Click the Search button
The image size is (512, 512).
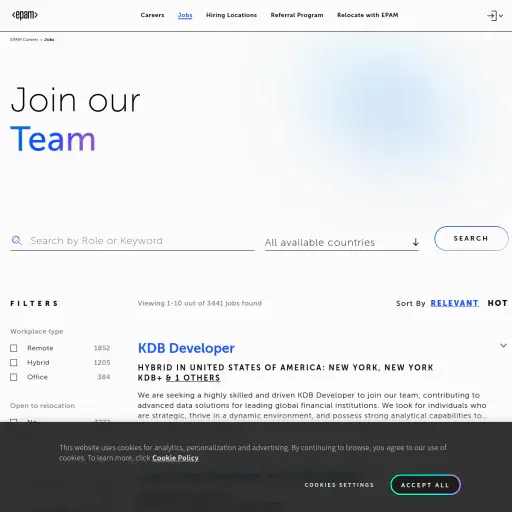pyautogui.click(x=471, y=238)
